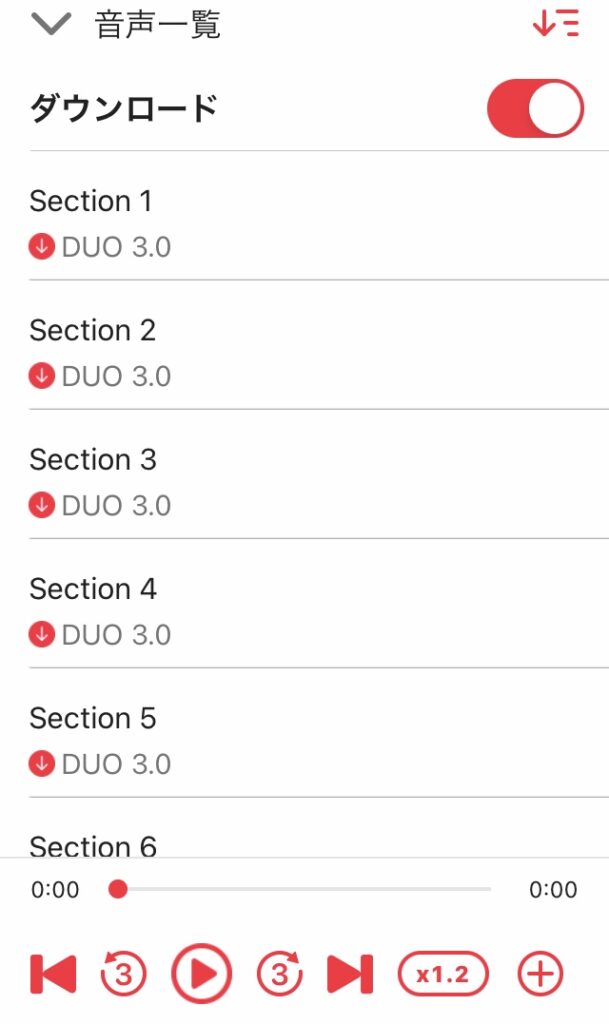The width and height of the screenshot is (609, 1024).
Task: Skip to the previous track
Action: [x=54, y=974]
